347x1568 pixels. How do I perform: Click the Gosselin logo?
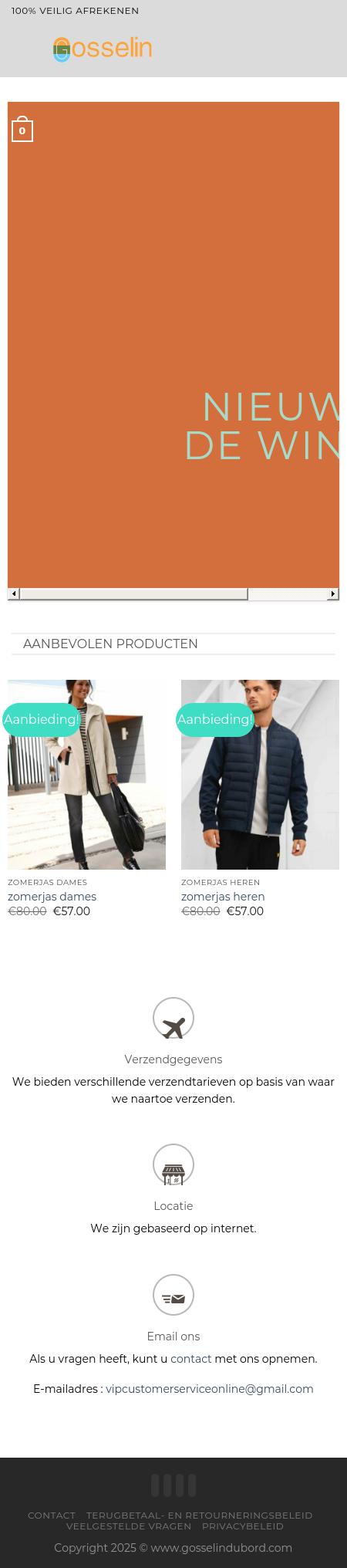tap(103, 49)
